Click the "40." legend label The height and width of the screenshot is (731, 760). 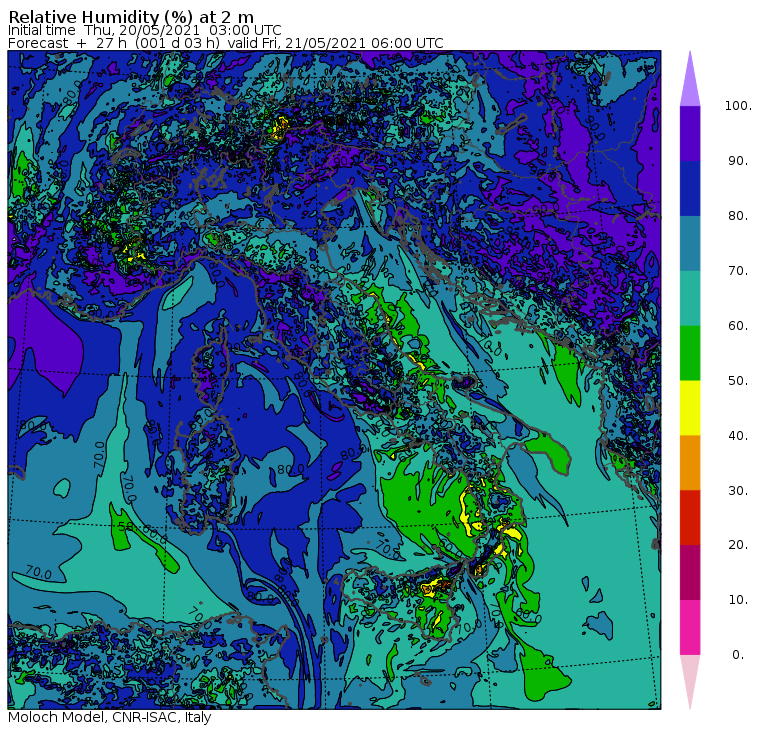tap(738, 435)
